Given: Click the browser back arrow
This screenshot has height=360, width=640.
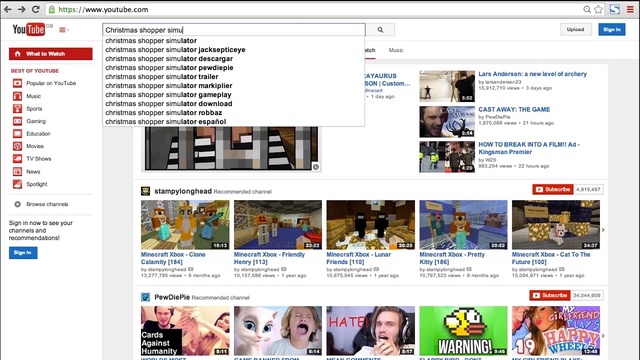Looking at the screenshot, I should pos(8,9).
